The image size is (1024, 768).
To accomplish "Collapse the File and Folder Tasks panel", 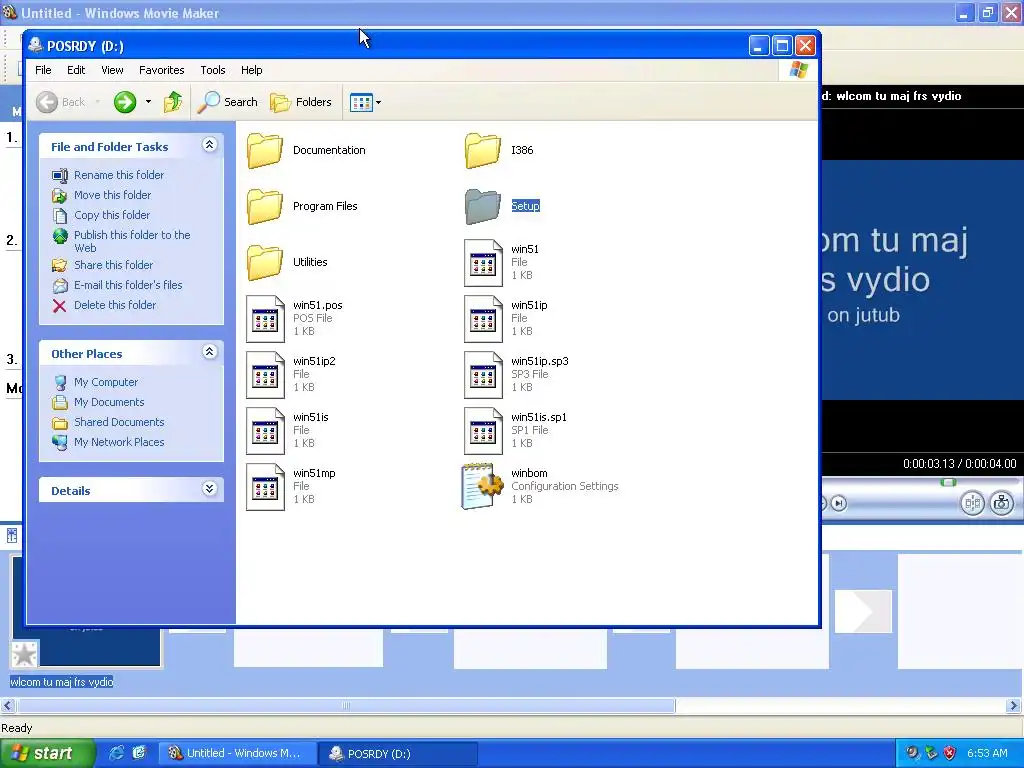I will [x=209, y=145].
